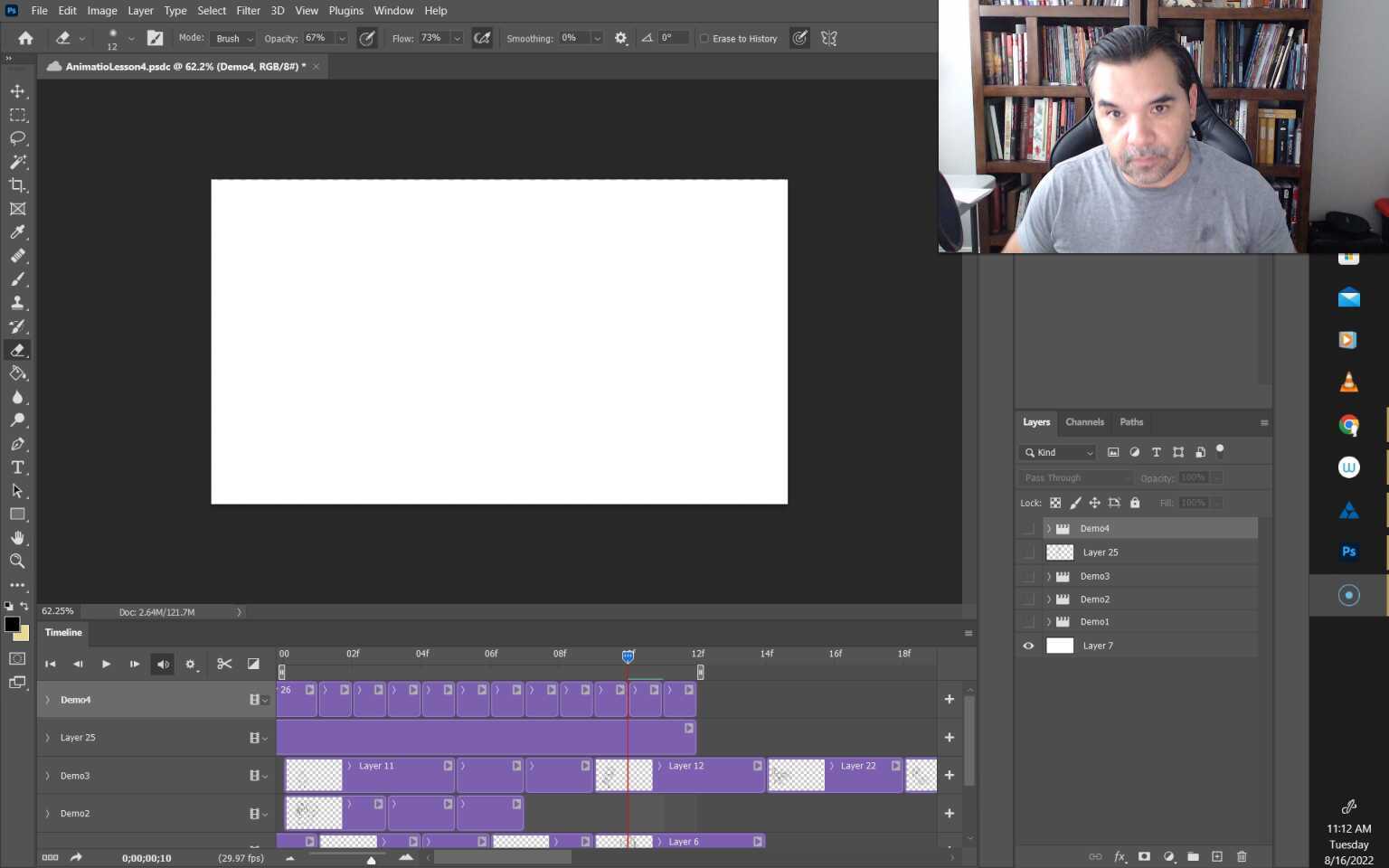This screenshot has width=1389, height=868.
Task: Select the Move tool
Action: [17, 91]
